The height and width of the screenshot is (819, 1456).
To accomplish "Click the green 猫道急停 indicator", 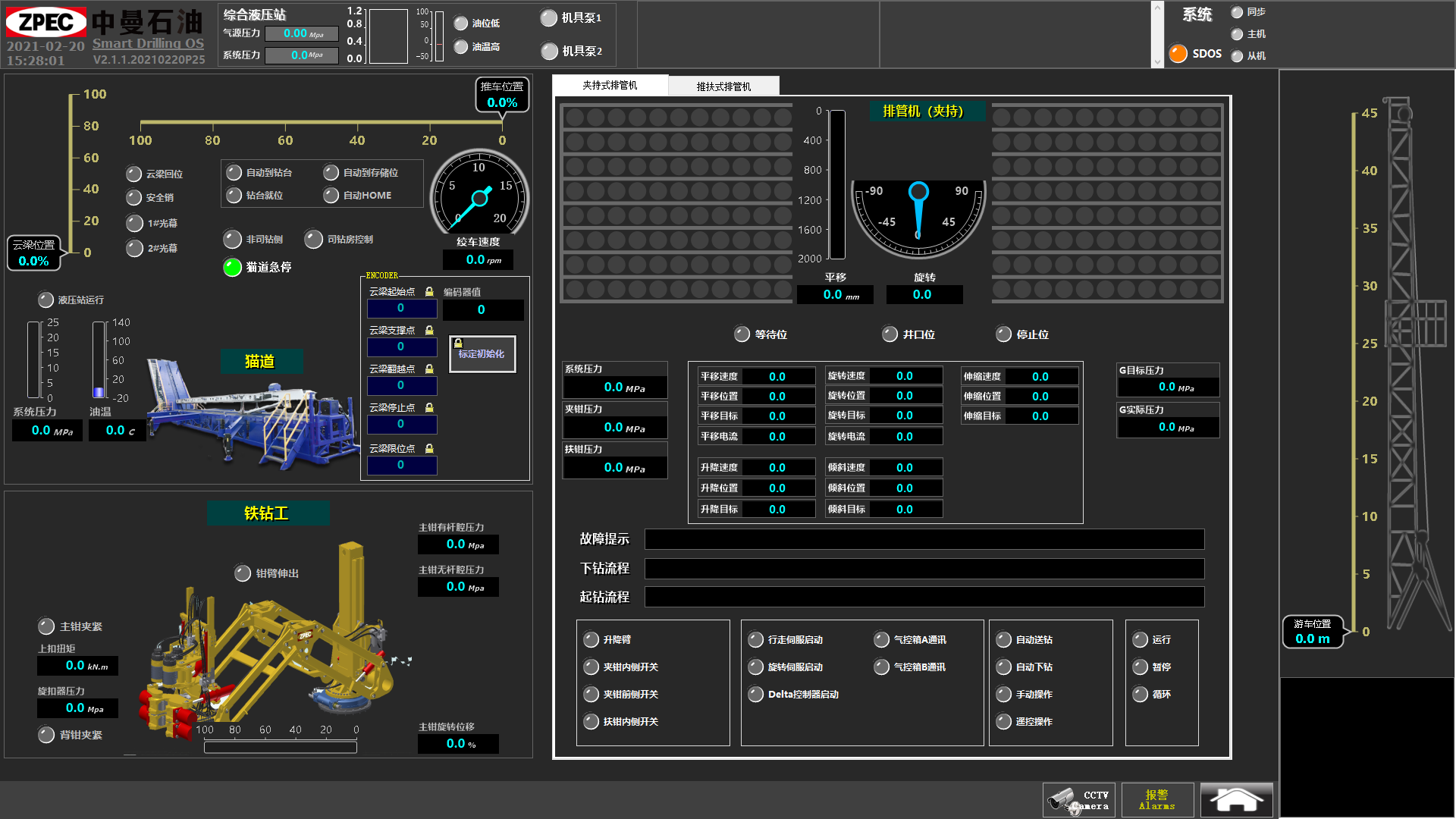I will [x=233, y=267].
